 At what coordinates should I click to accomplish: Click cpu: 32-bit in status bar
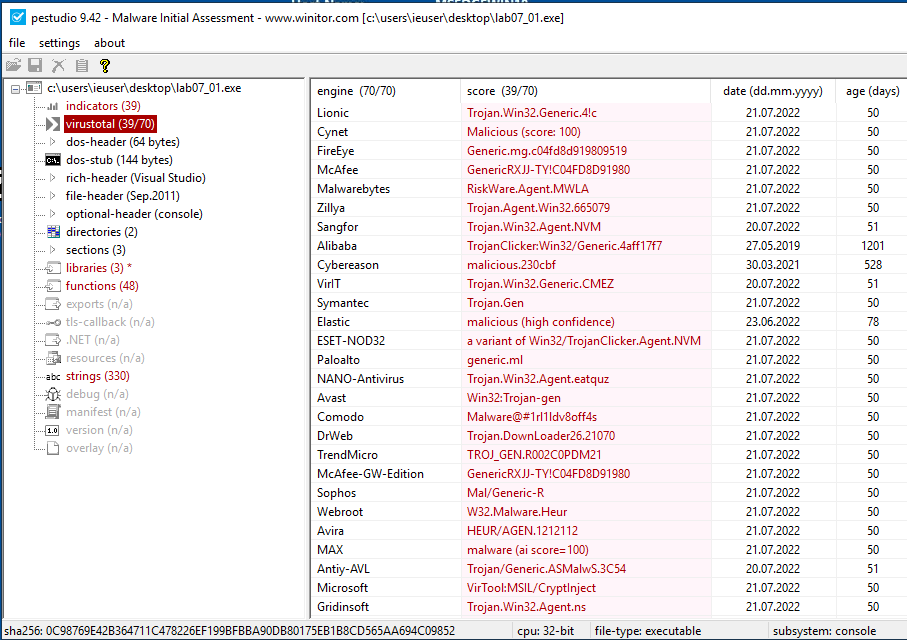(x=545, y=631)
